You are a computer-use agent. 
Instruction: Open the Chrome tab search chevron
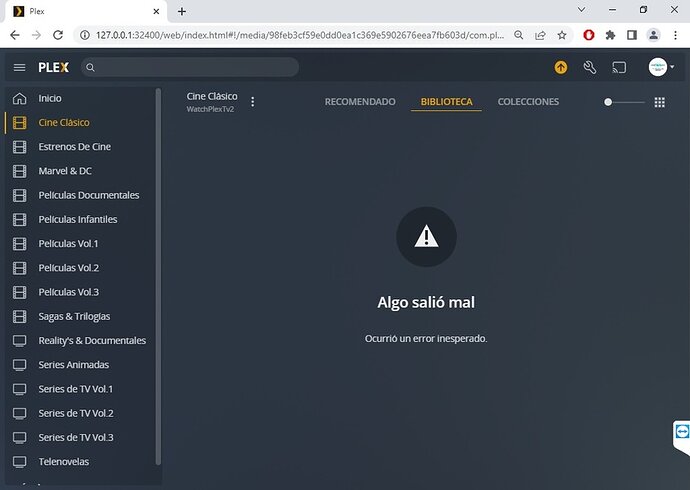(x=581, y=10)
